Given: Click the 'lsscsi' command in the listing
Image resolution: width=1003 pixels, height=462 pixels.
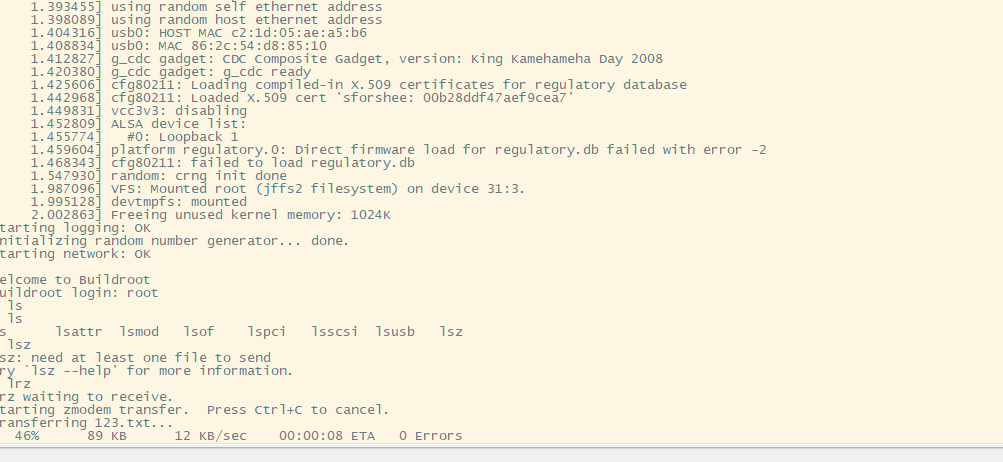Looking at the screenshot, I should 335,331.
